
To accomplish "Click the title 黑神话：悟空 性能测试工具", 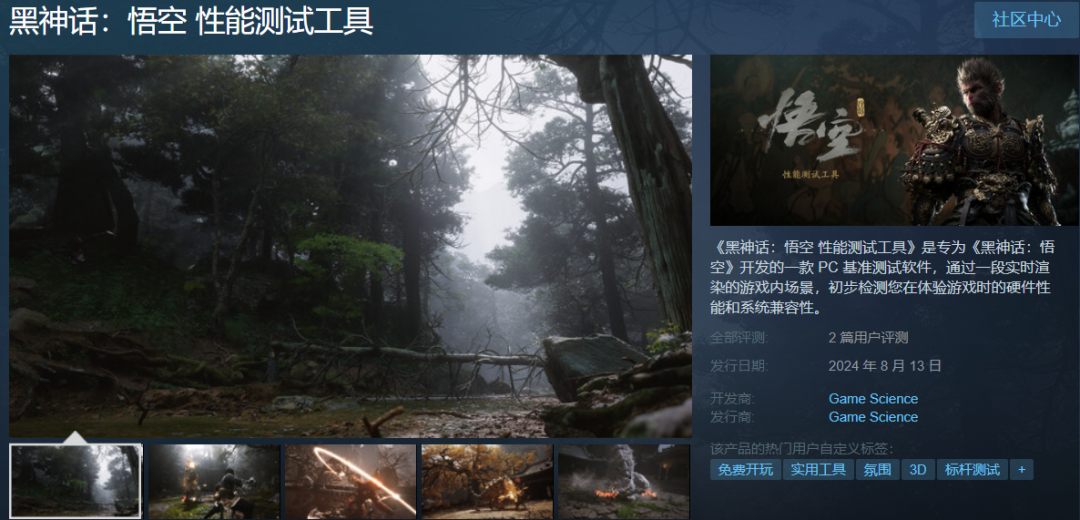I will (x=191, y=22).
